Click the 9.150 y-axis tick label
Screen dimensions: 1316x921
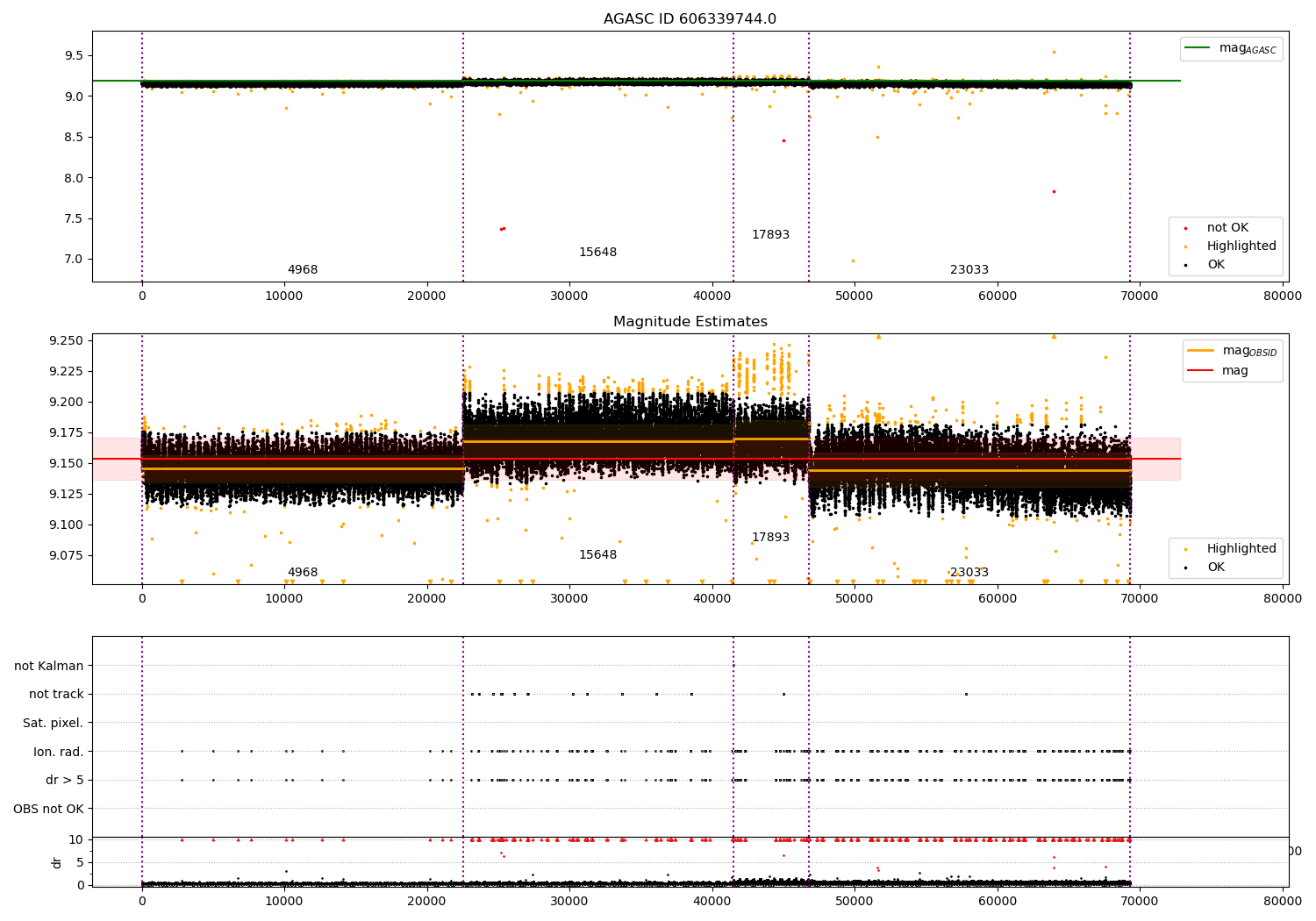tap(67, 463)
